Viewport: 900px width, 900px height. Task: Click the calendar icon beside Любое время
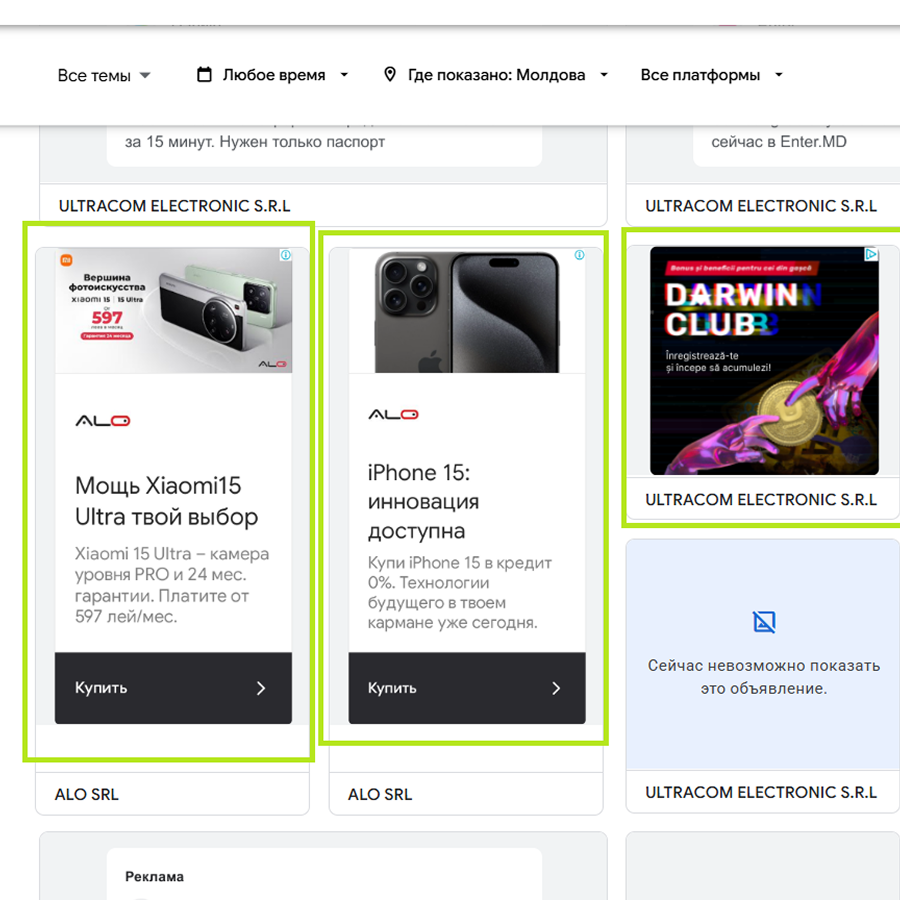tap(204, 75)
